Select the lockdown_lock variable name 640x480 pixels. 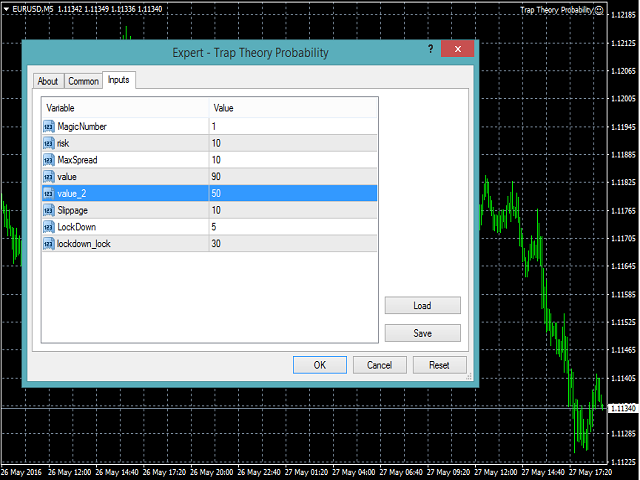tap(84, 244)
